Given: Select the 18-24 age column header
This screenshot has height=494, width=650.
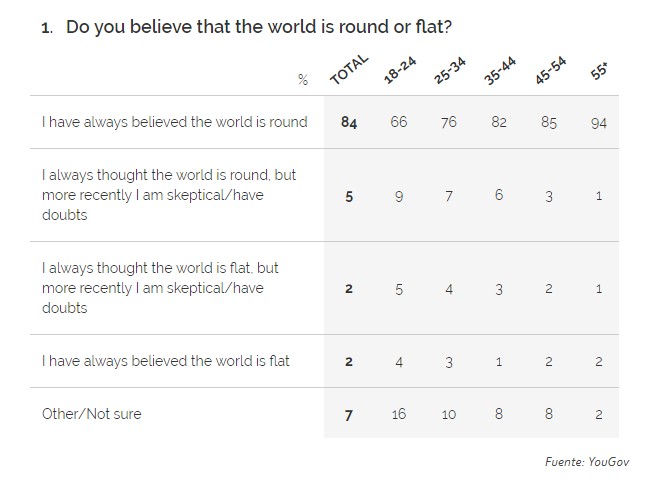Looking at the screenshot, I should tap(399, 72).
